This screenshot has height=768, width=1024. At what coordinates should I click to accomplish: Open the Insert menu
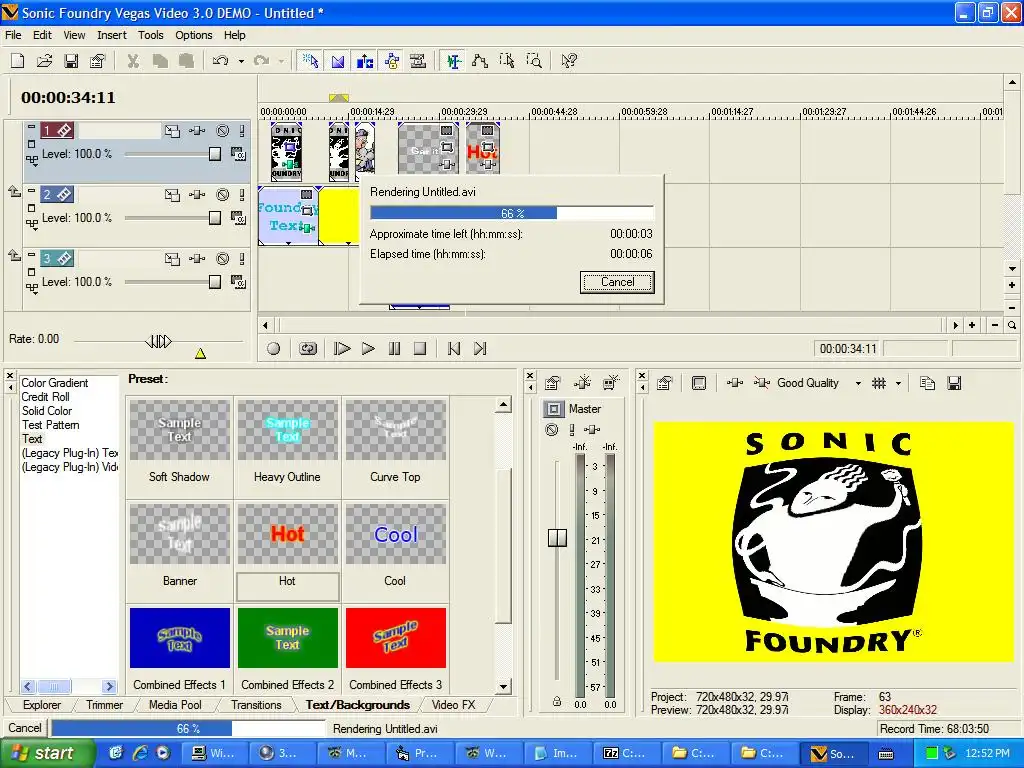click(112, 35)
